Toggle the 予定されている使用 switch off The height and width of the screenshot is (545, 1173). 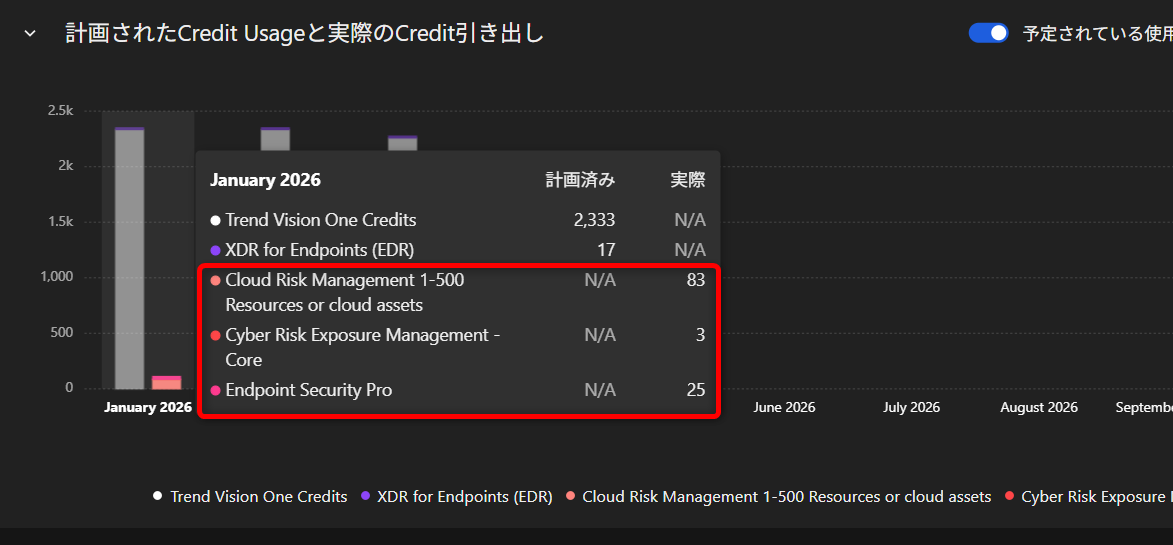[988, 33]
